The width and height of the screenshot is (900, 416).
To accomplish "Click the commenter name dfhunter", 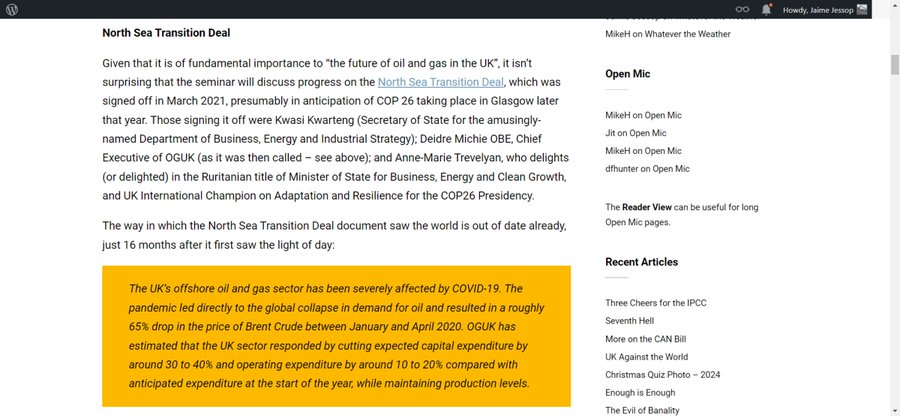I will [x=622, y=169].
